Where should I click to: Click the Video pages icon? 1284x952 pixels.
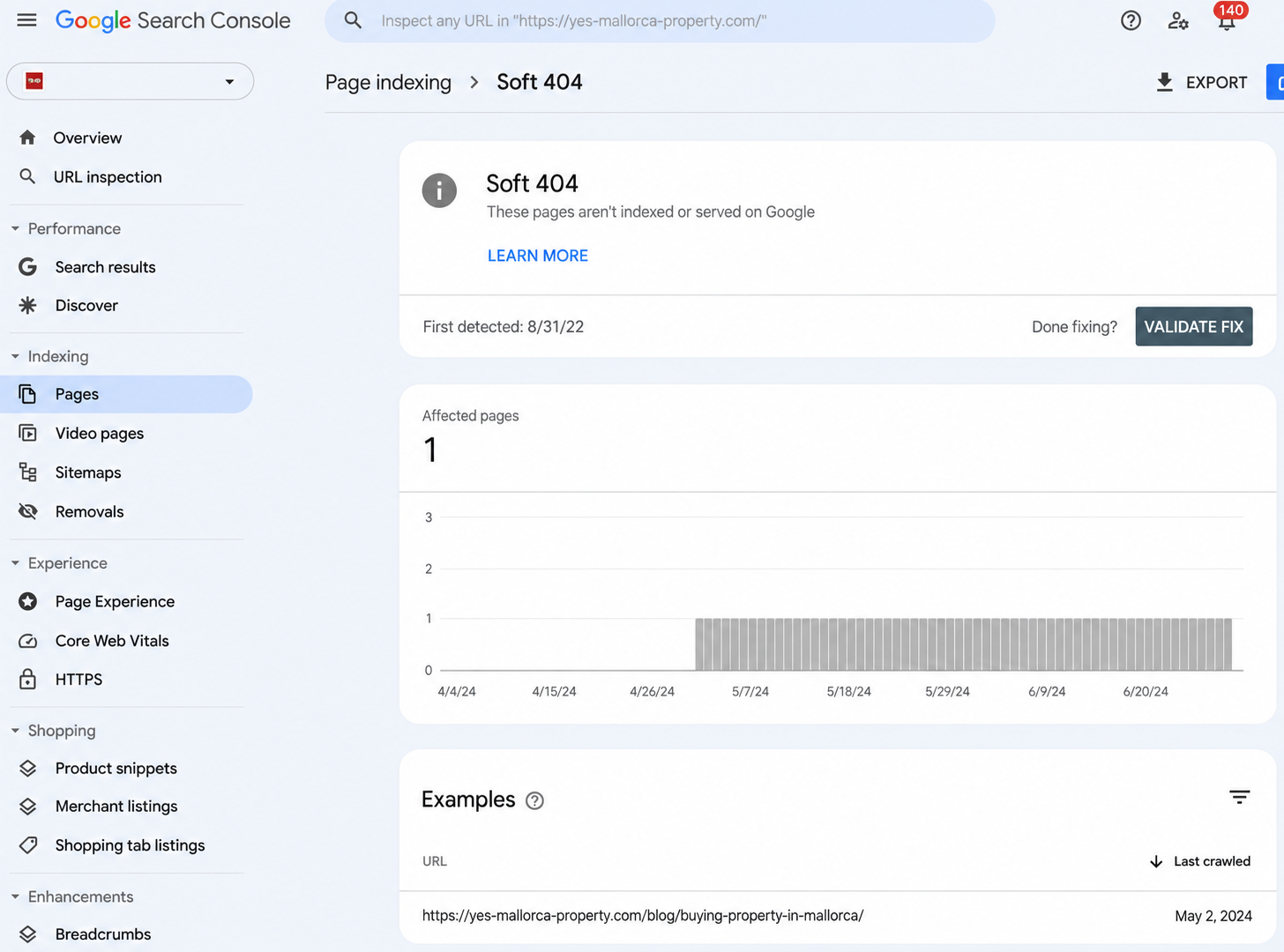click(x=27, y=433)
